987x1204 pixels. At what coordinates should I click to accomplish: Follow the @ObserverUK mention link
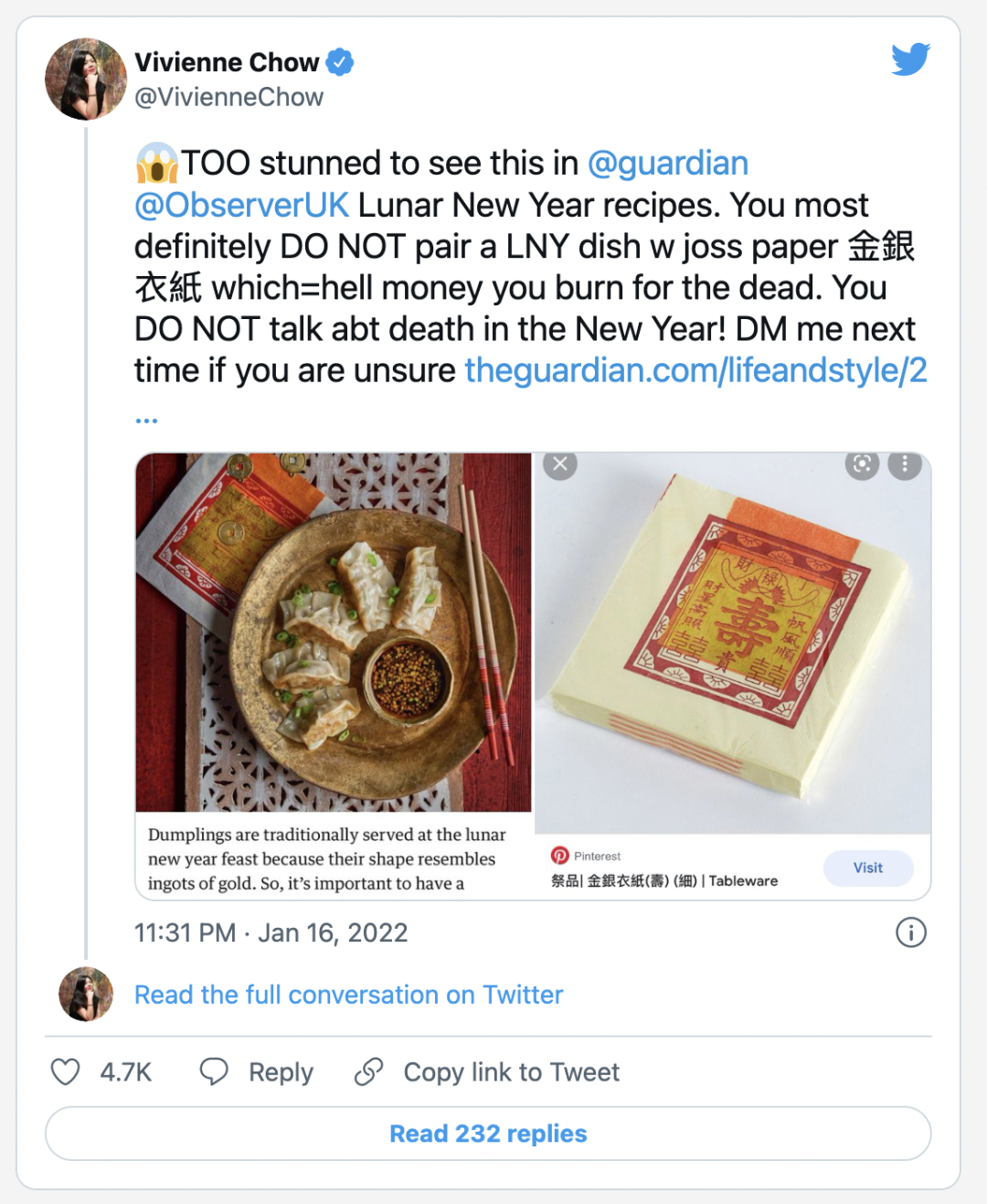click(x=241, y=206)
